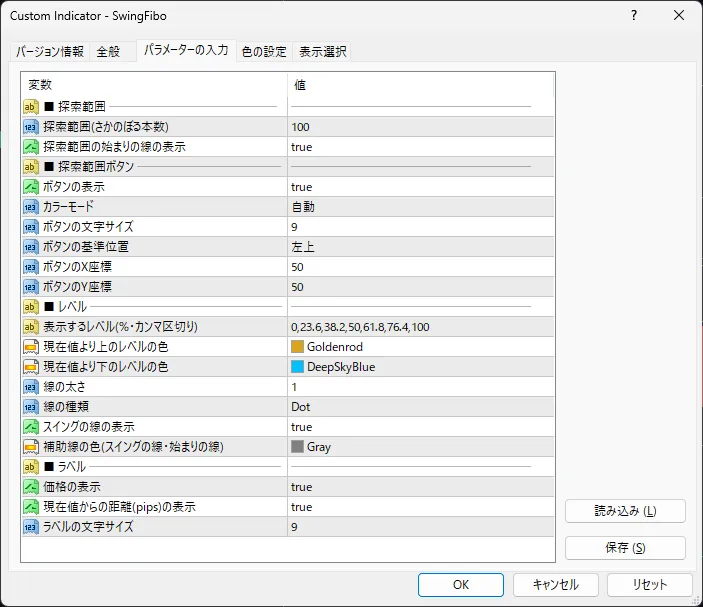Image resolution: width=703 pixels, height=607 pixels.
Task: Switch to 色の設定 tab
Action: pos(264,52)
